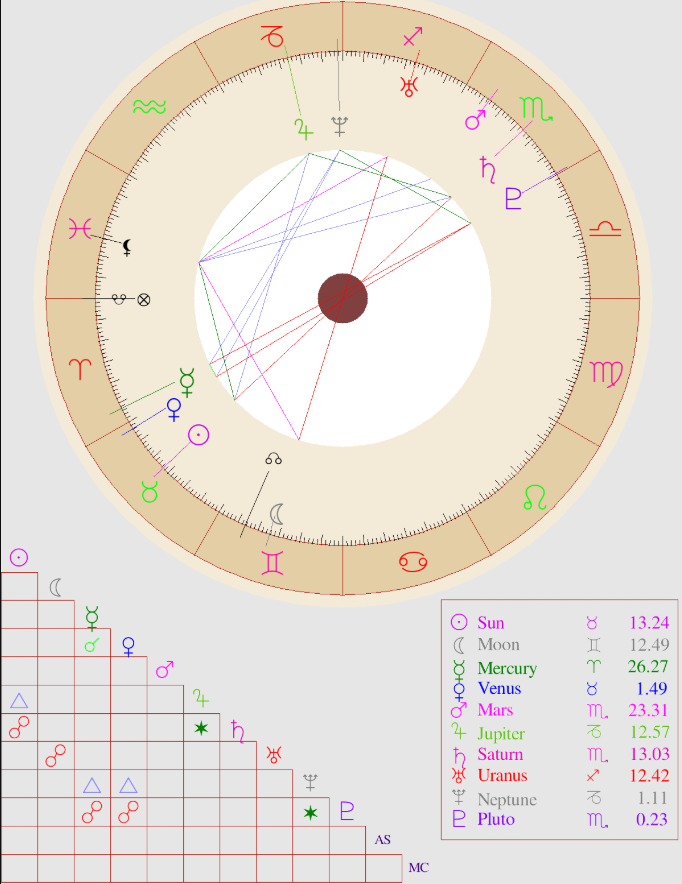
Task: Click the Mercury name in the legend
Action: tap(507, 668)
